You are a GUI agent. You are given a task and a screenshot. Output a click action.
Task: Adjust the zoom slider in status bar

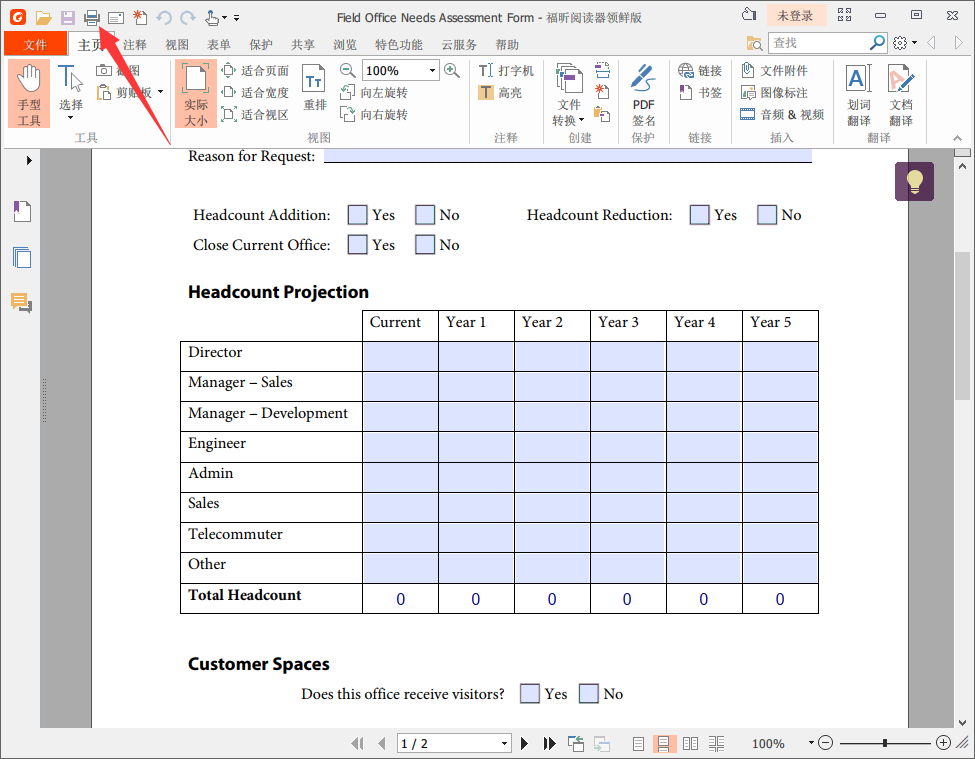click(x=884, y=743)
